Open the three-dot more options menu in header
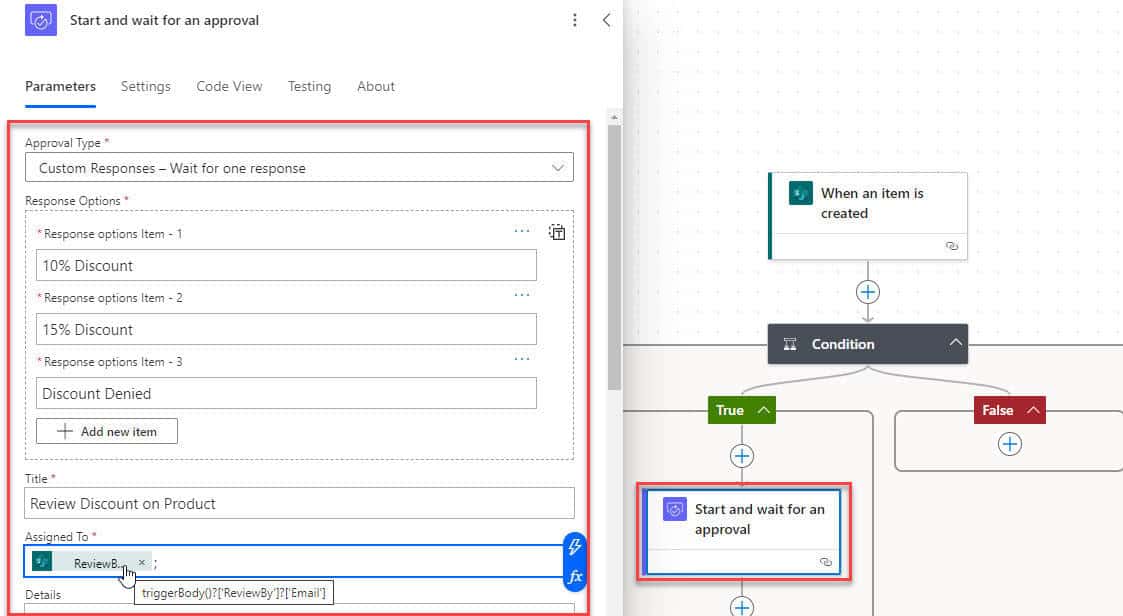This screenshot has height=616, width=1123. (574, 20)
